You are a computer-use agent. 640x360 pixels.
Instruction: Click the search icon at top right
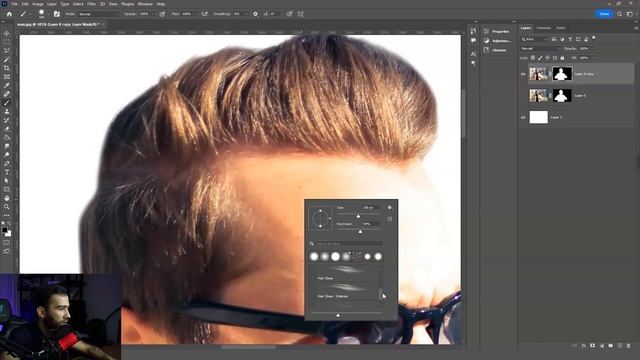pyautogui.click(x=620, y=14)
